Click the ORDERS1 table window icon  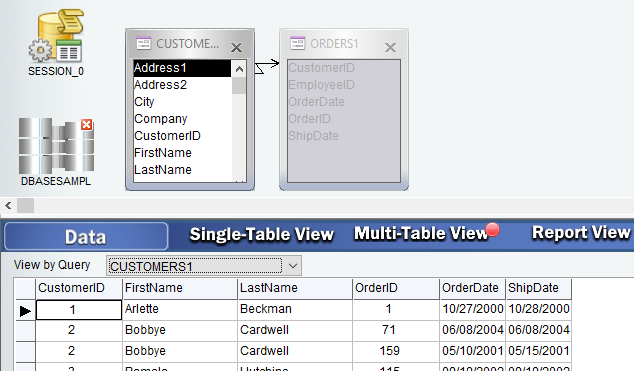point(298,43)
